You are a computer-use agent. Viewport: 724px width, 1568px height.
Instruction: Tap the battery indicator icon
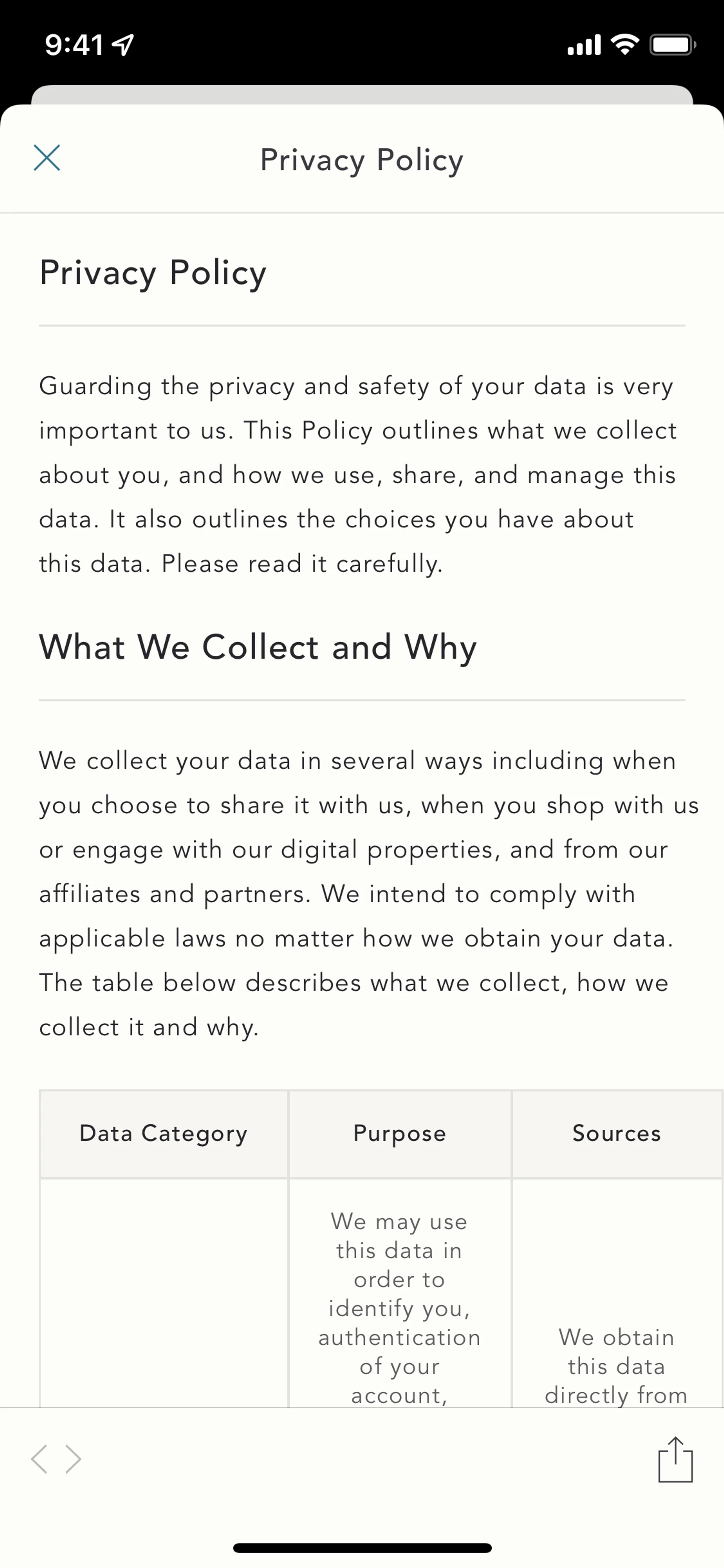pos(672,45)
